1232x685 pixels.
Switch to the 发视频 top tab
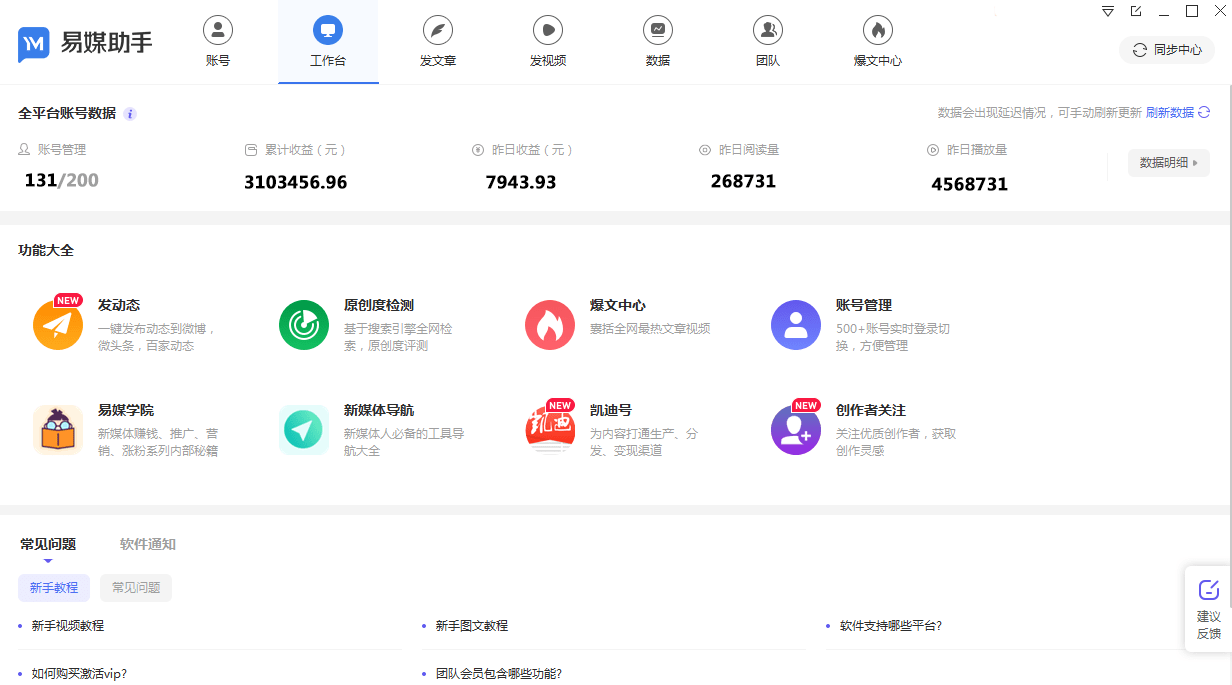click(x=548, y=42)
